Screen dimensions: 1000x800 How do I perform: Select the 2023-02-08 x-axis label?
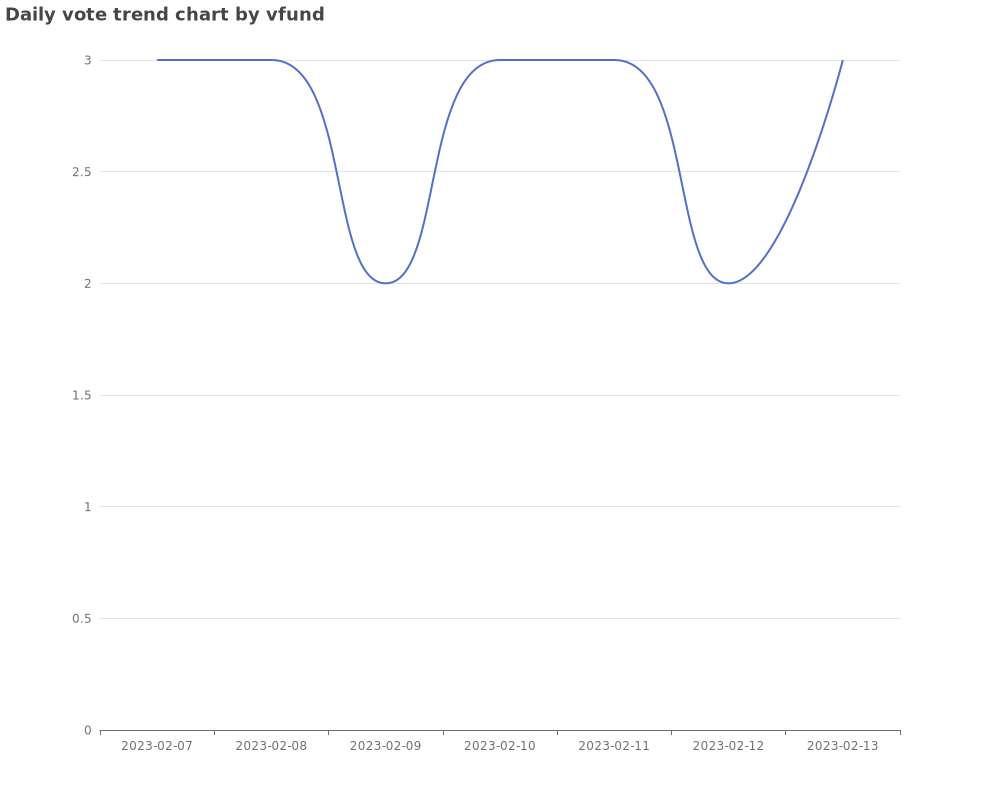click(x=271, y=746)
